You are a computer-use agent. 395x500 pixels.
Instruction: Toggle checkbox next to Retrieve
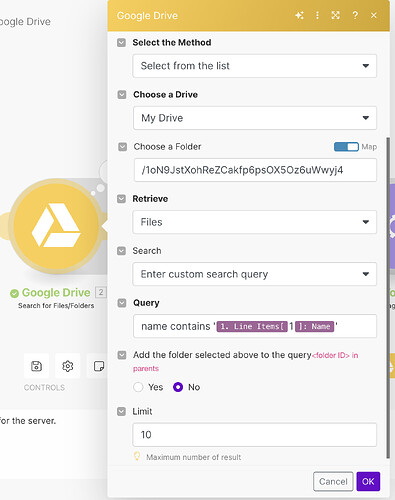(121, 199)
